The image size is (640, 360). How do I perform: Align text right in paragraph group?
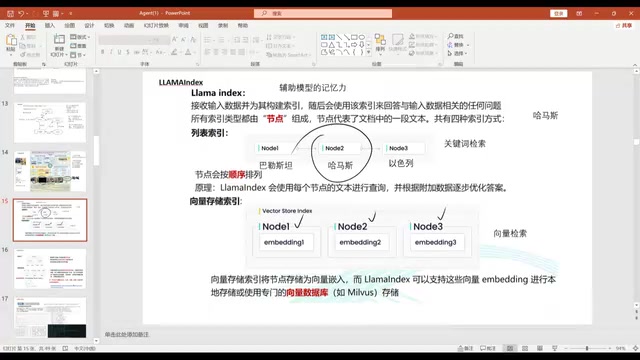224,52
